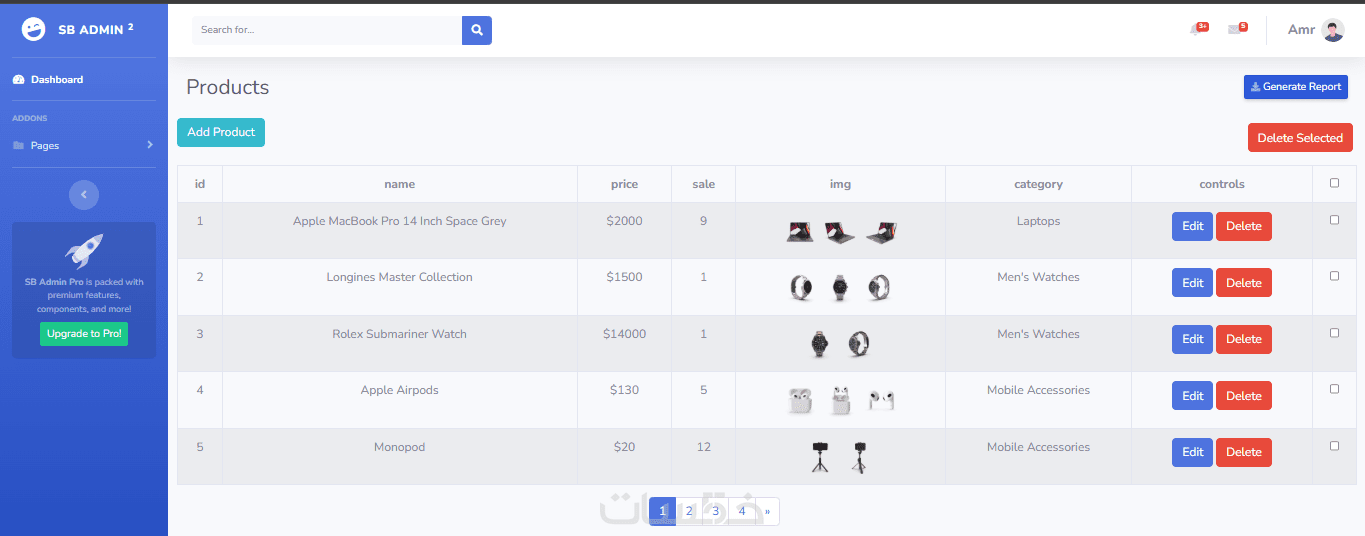Image resolution: width=1365 pixels, height=536 pixels.
Task: Click the Amr user avatar
Action: click(1333, 30)
